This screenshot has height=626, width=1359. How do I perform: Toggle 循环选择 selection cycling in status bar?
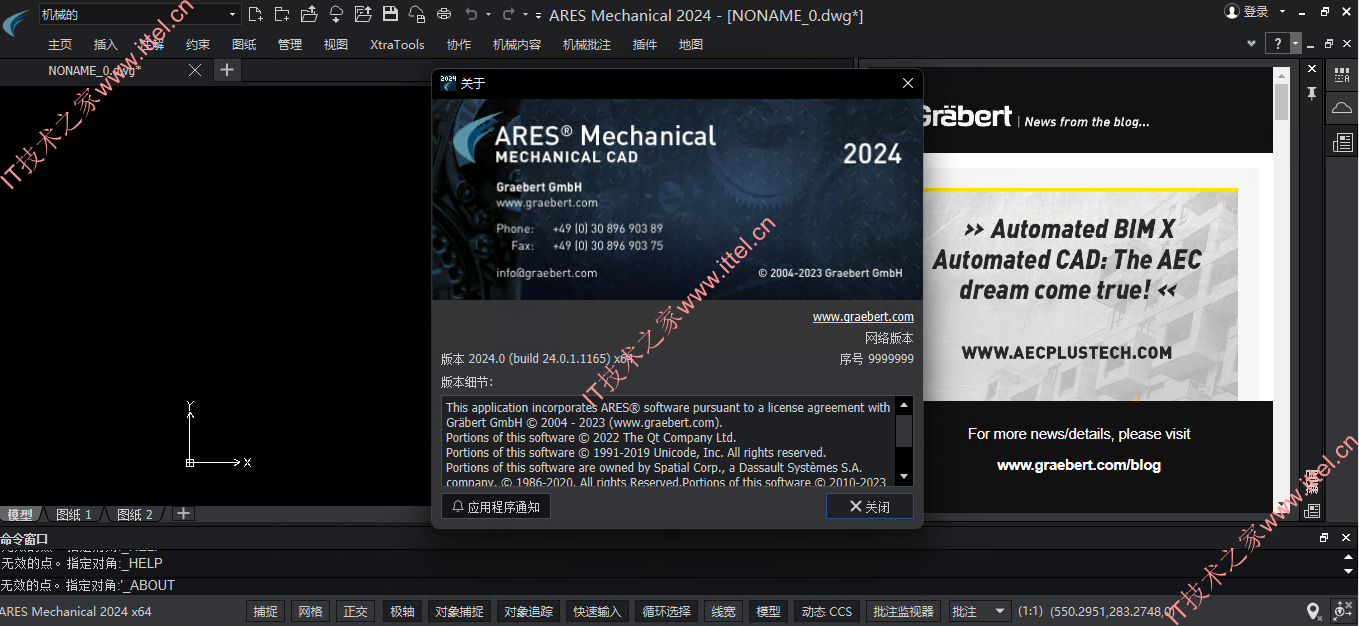(x=666, y=611)
